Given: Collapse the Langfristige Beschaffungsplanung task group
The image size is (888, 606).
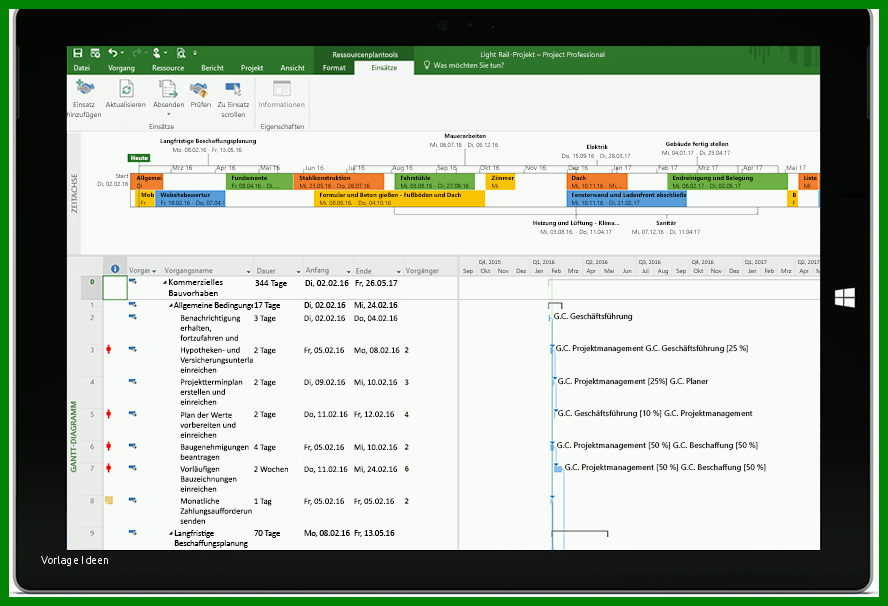Looking at the screenshot, I should pos(171,534).
